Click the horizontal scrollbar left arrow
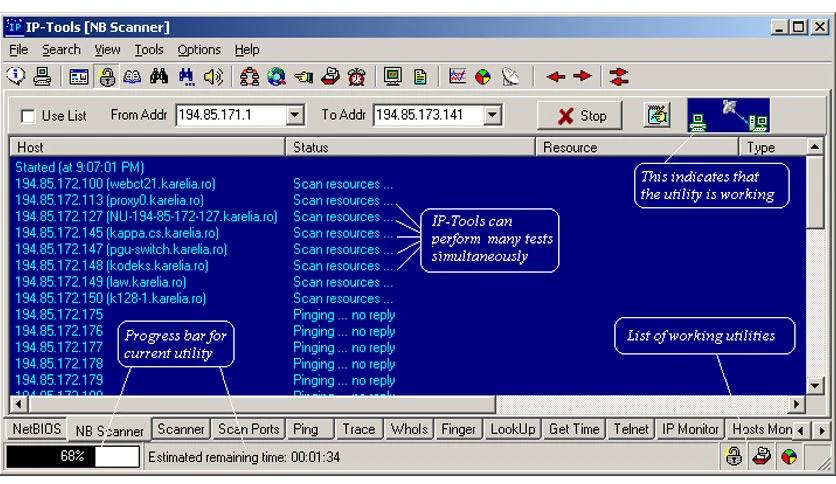This screenshot has width=836, height=484. coord(19,404)
